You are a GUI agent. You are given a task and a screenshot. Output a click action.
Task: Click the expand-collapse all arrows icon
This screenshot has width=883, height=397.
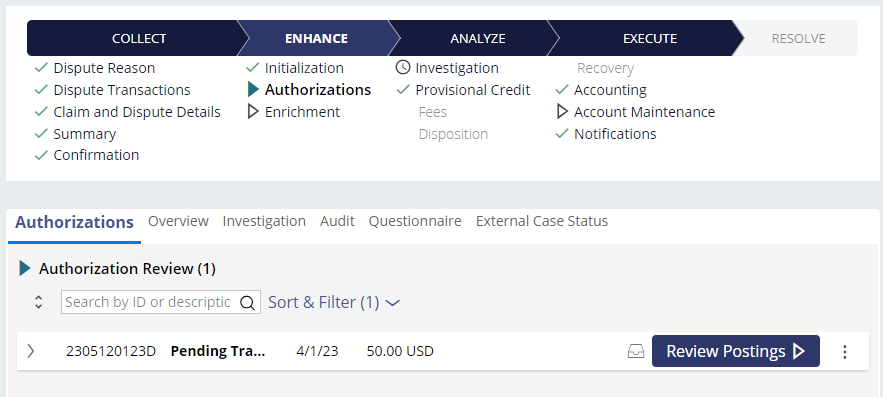tap(38, 302)
